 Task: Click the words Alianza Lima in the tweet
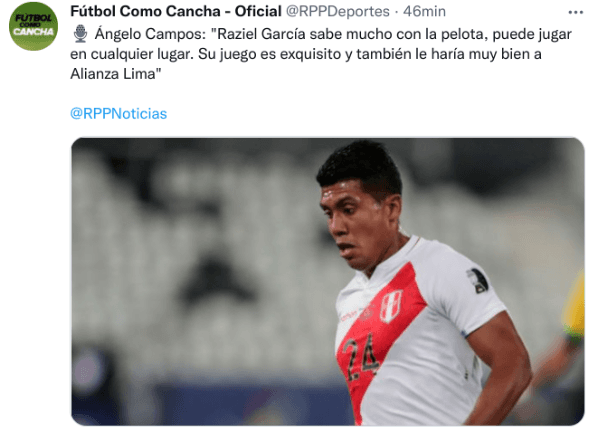(113, 74)
